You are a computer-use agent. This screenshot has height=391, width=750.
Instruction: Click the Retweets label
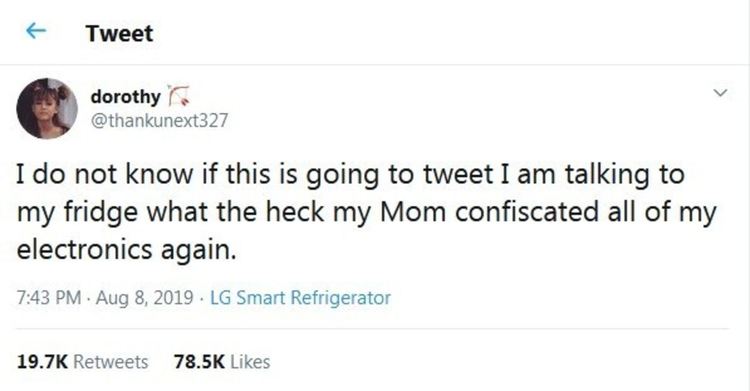pos(110,362)
